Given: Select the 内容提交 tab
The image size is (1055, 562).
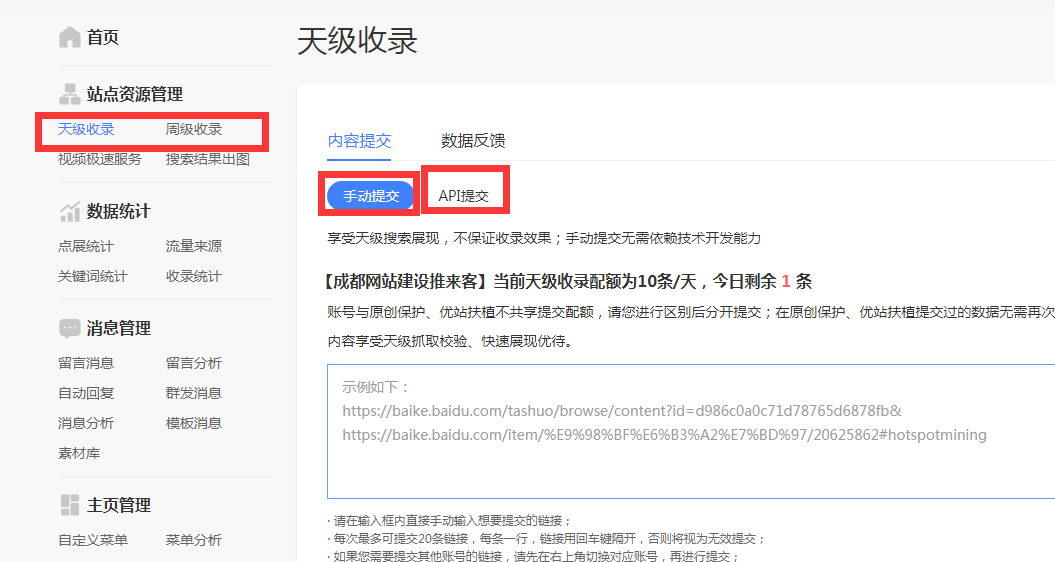Looking at the screenshot, I should coord(359,140).
